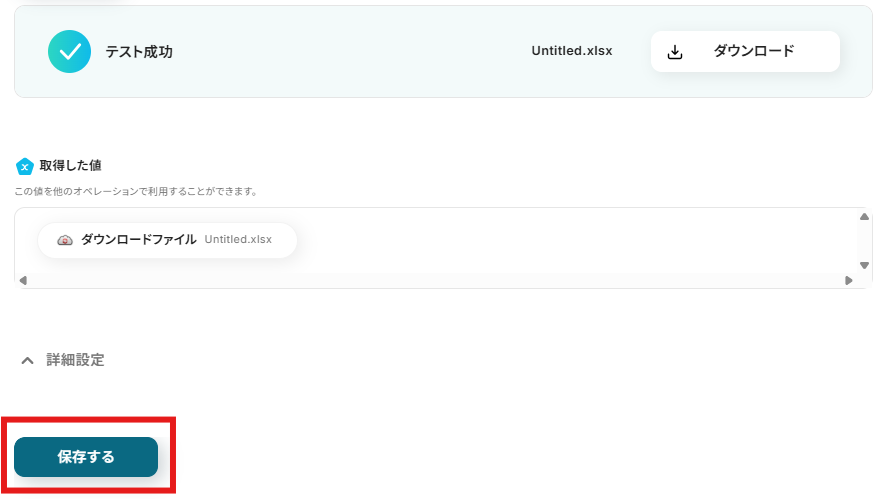Image resolution: width=896 pixels, height=502 pixels.
Task: Click the description text under 取得した値
Action: click(135, 190)
